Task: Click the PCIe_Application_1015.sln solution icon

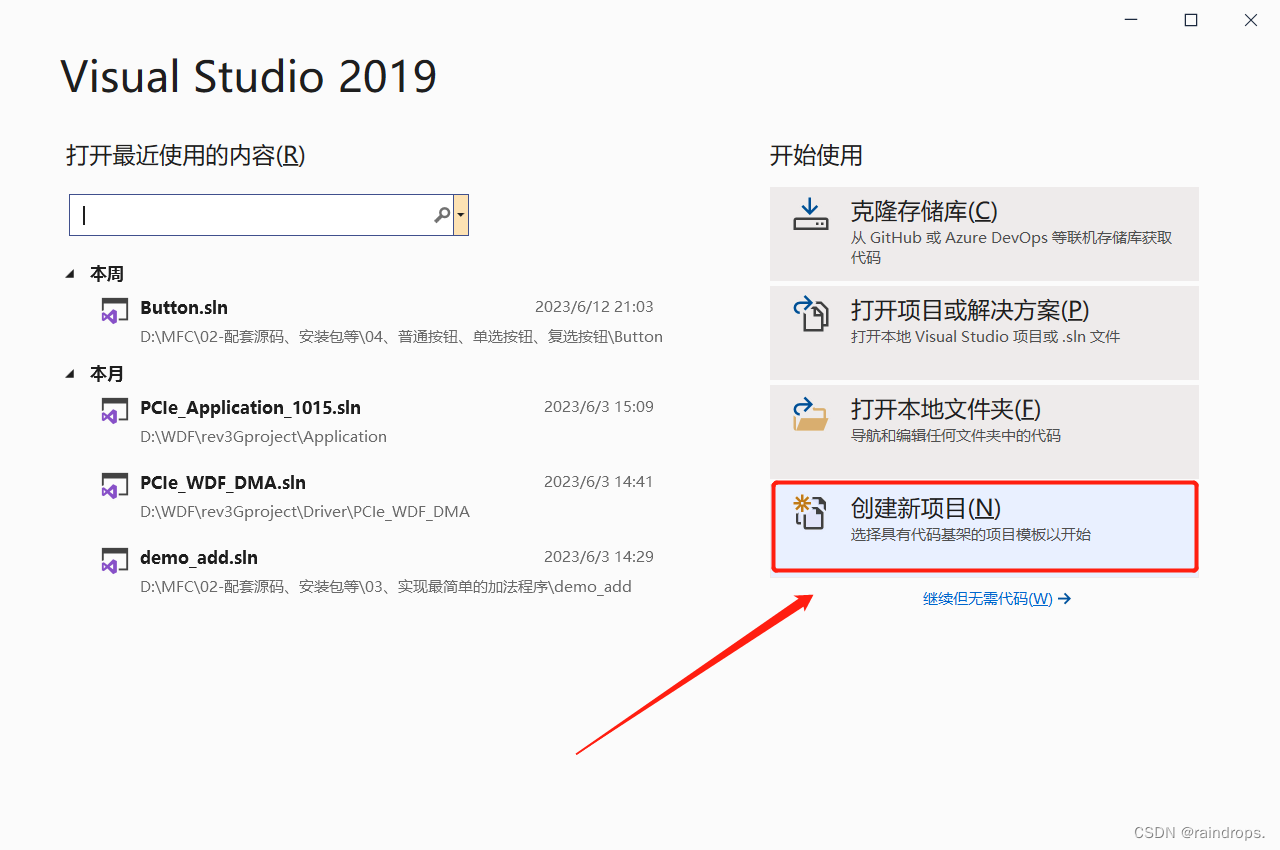Action: coord(115,410)
